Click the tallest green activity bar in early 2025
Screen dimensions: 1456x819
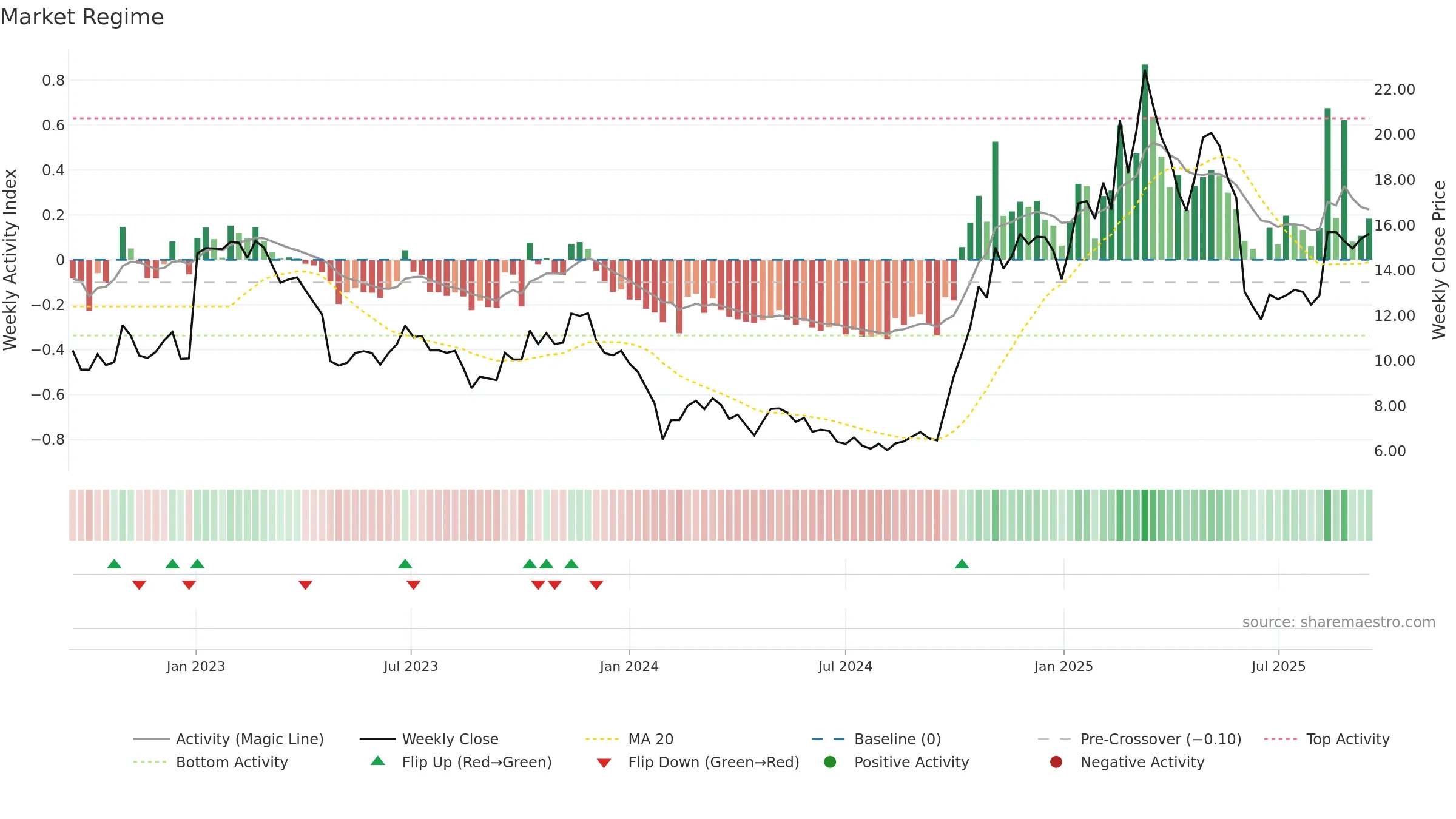(x=1145, y=162)
